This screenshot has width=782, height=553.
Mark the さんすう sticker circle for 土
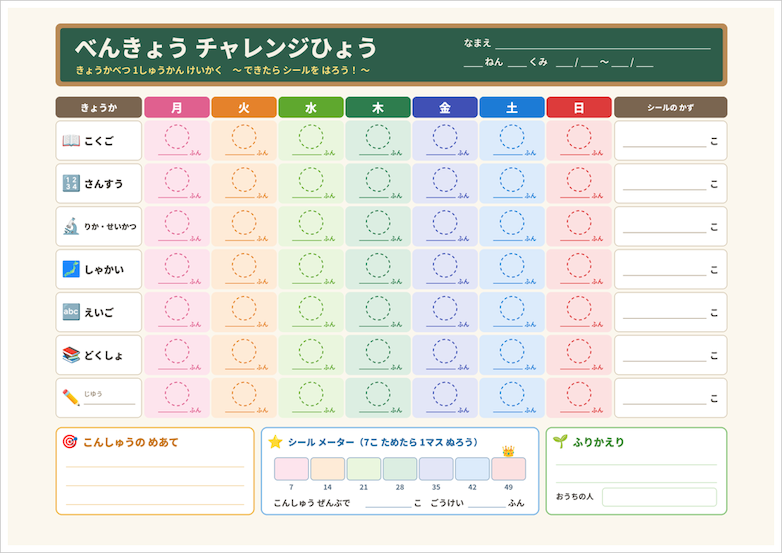(512, 180)
